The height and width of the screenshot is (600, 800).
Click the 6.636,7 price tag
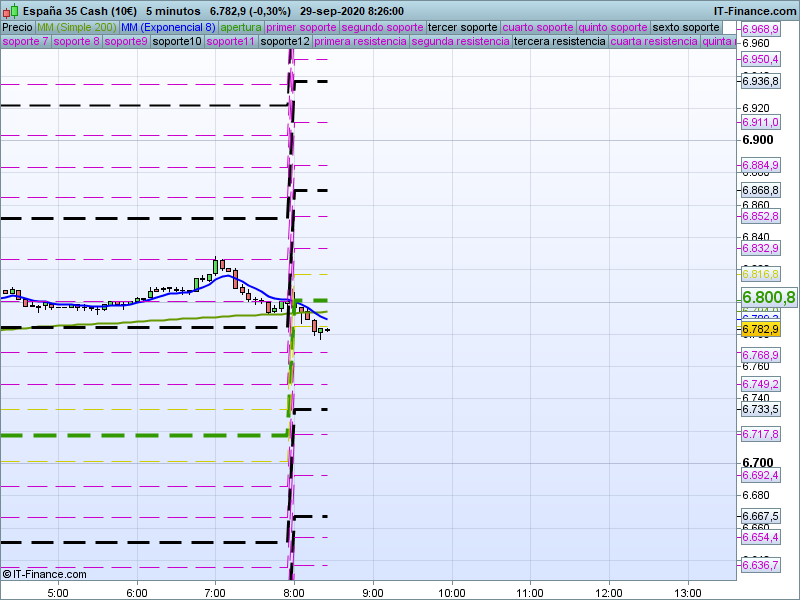(x=760, y=565)
